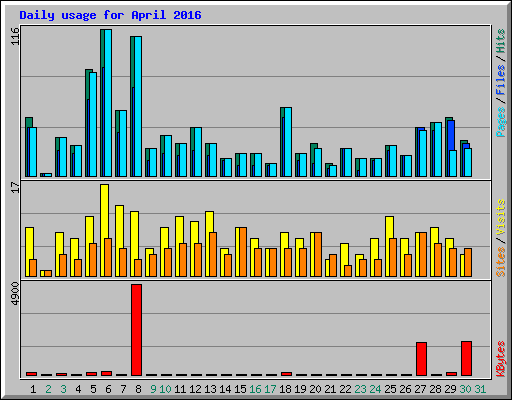512x400 pixels.
Task: Click the red KBytes bar for day 27
Action: coord(421,359)
